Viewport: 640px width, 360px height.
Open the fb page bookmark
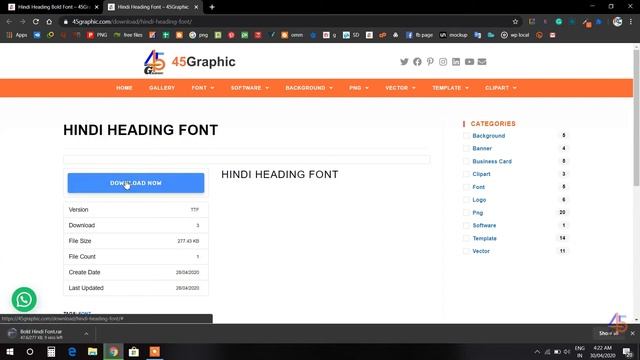click(419, 35)
